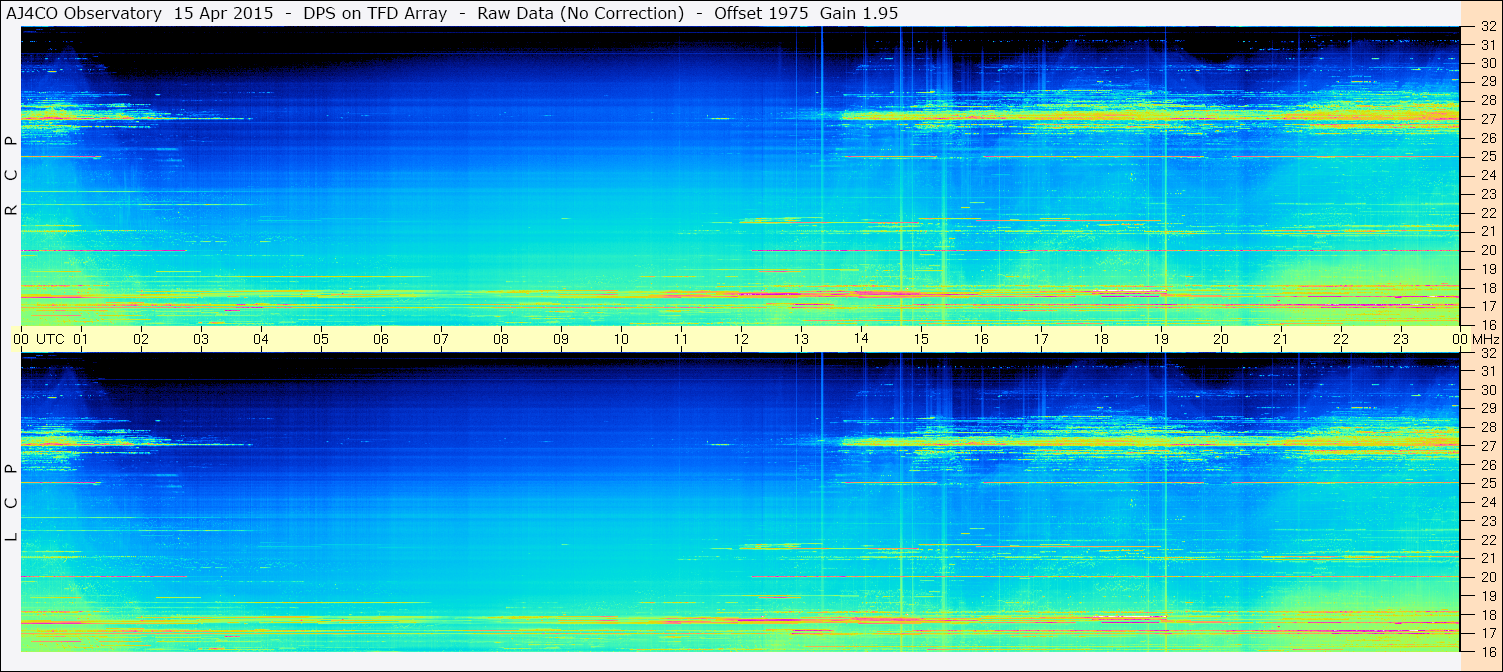1503x672 pixels.
Task: Click the 03 hour mark on time axis
Action: (x=201, y=339)
